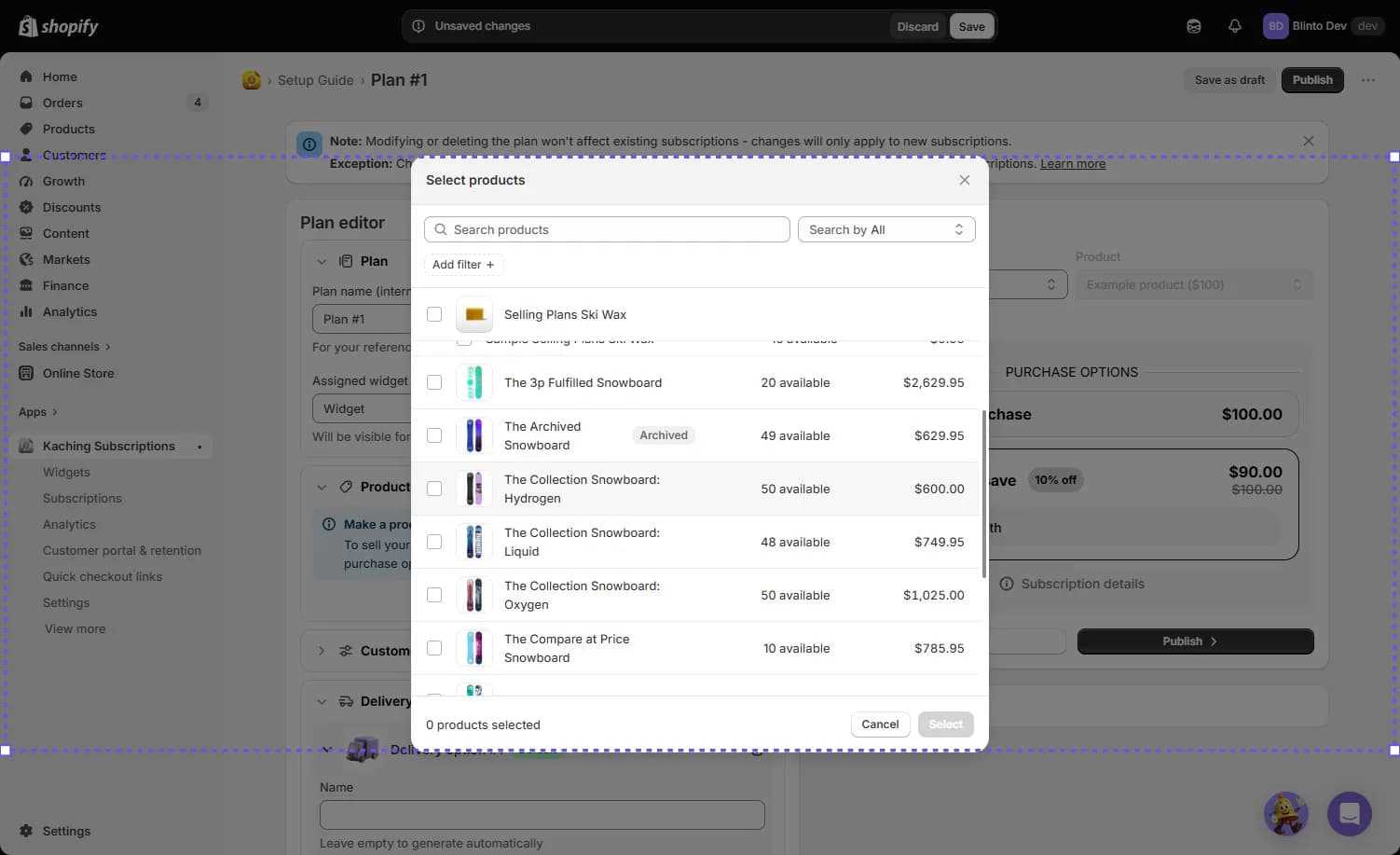Open Customer portal & retention menu item

point(122,550)
